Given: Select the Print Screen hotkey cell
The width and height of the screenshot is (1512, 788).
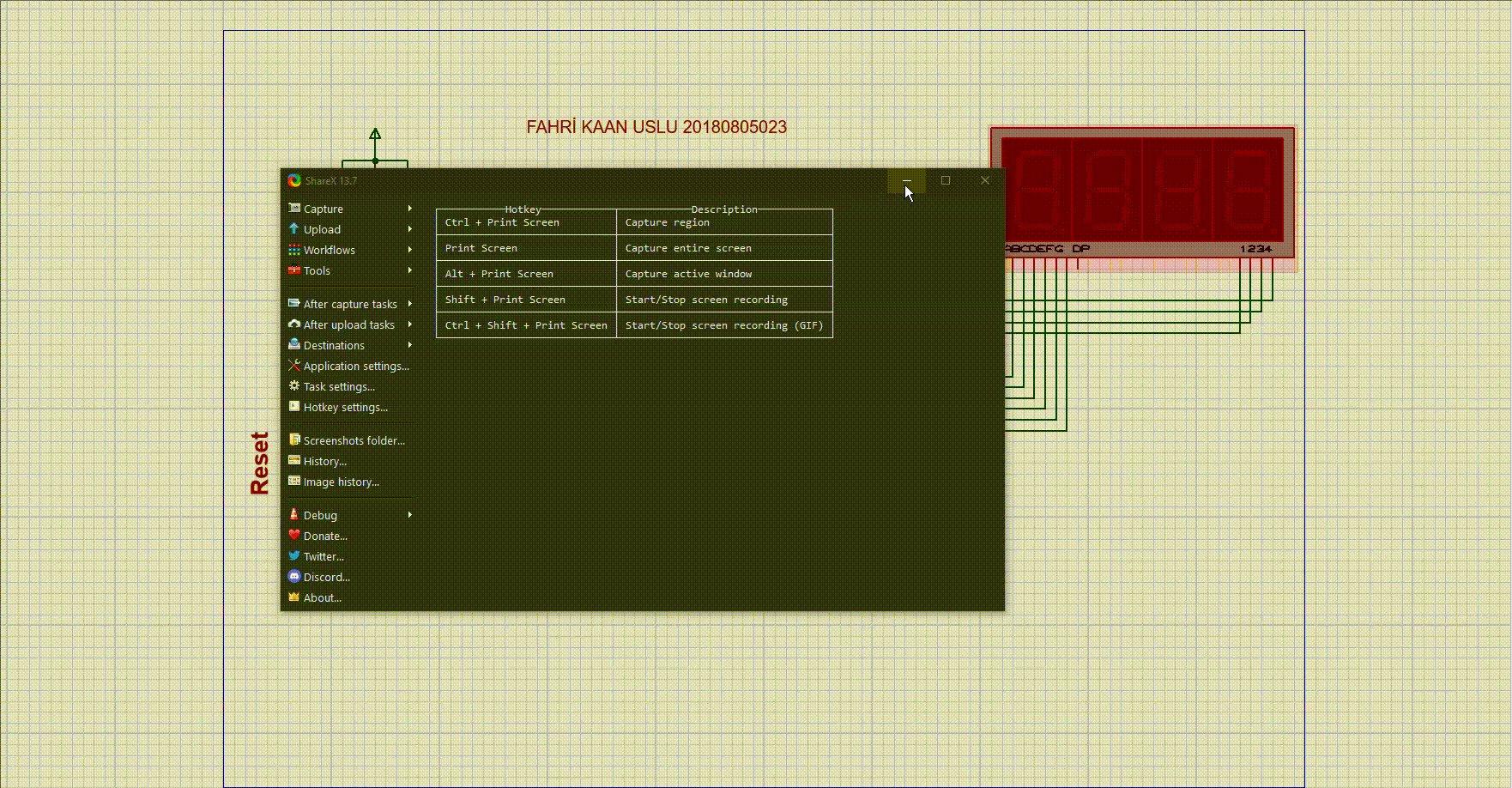Looking at the screenshot, I should coord(526,248).
